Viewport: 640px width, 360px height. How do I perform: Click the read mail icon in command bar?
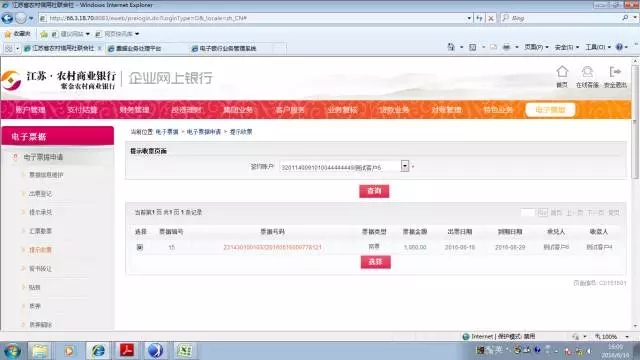click(x=494, y=47)
